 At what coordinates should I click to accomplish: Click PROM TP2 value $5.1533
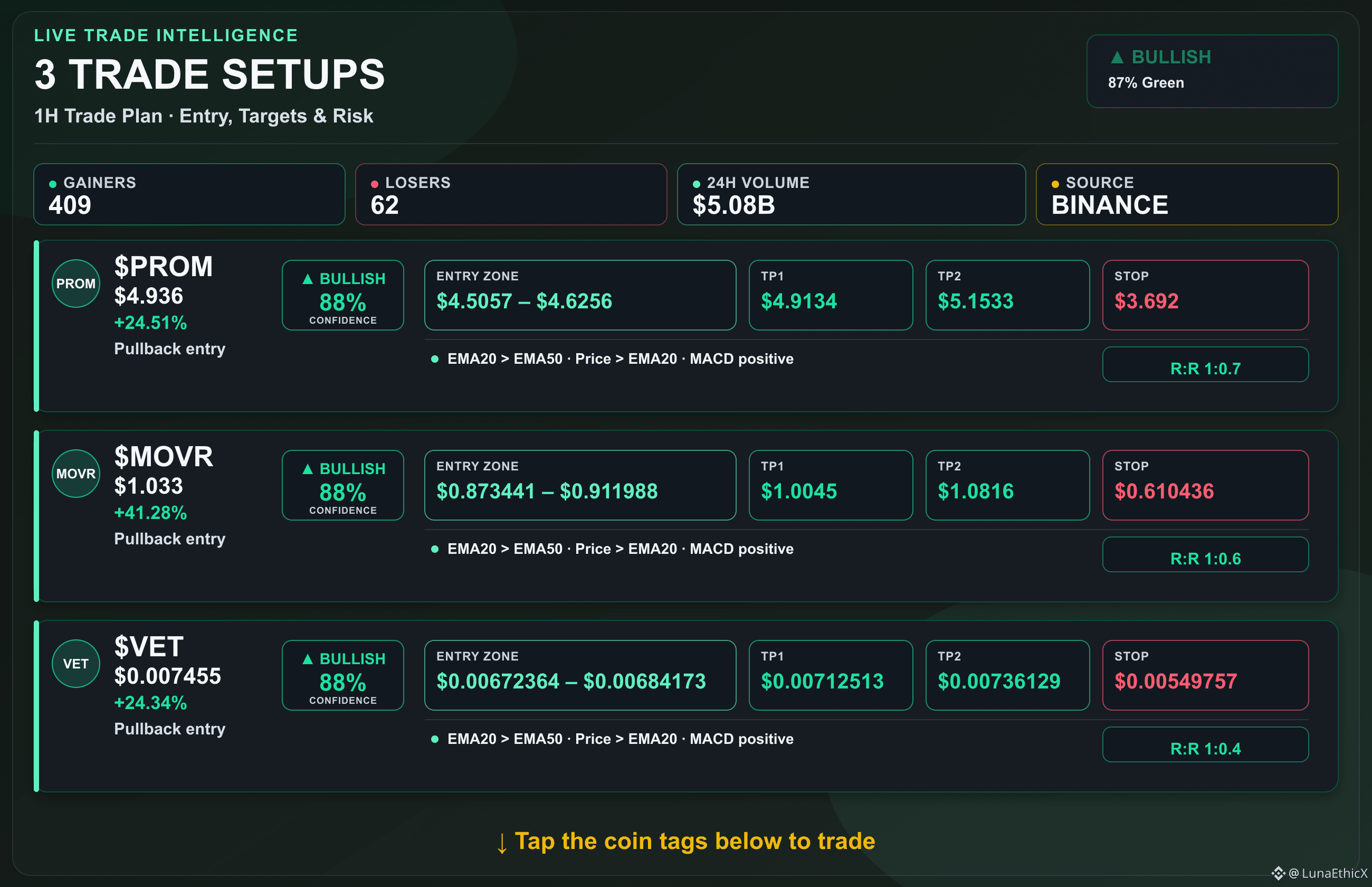point(976,301)
